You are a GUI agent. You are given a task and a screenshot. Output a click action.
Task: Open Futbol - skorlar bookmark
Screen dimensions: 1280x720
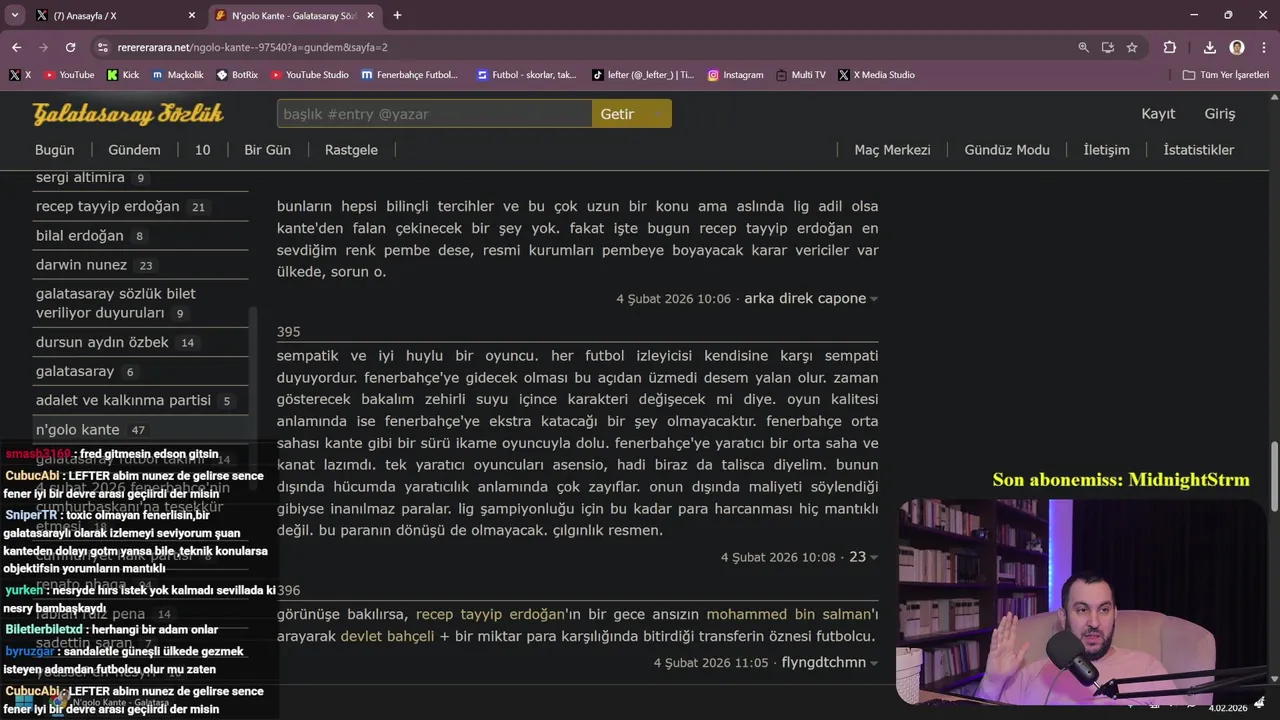[527, 75]
